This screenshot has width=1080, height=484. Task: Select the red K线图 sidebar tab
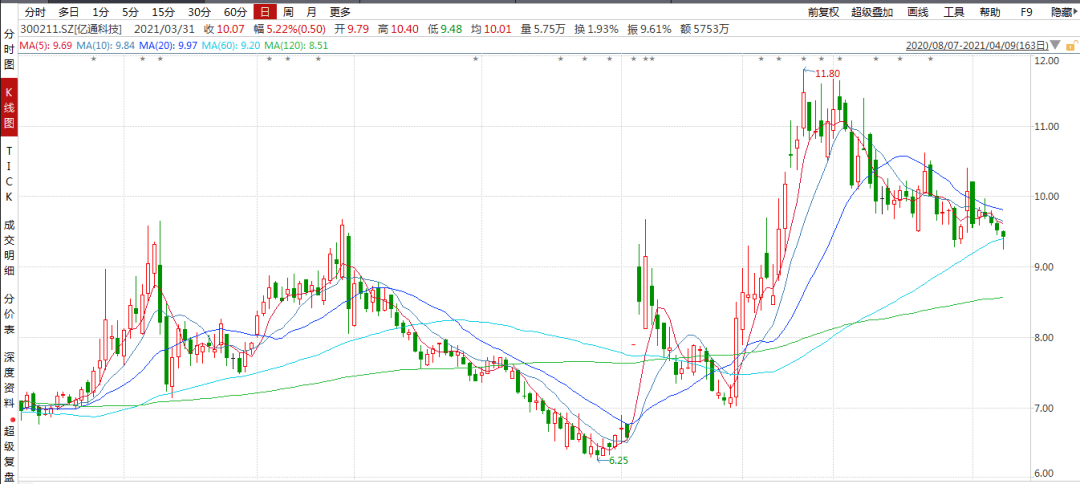9,107
